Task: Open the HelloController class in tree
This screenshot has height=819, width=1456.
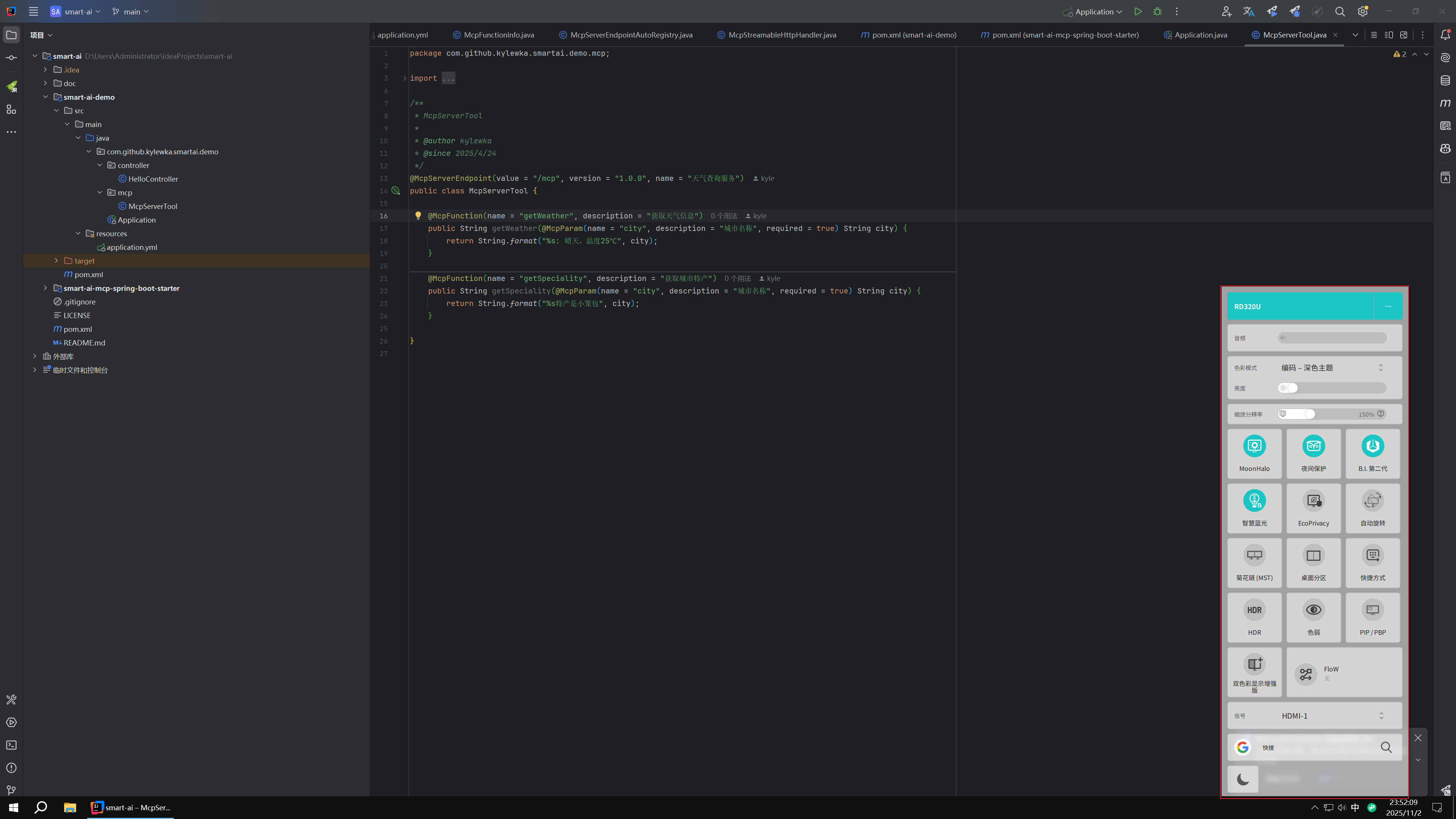Action: tap(152, 179)
